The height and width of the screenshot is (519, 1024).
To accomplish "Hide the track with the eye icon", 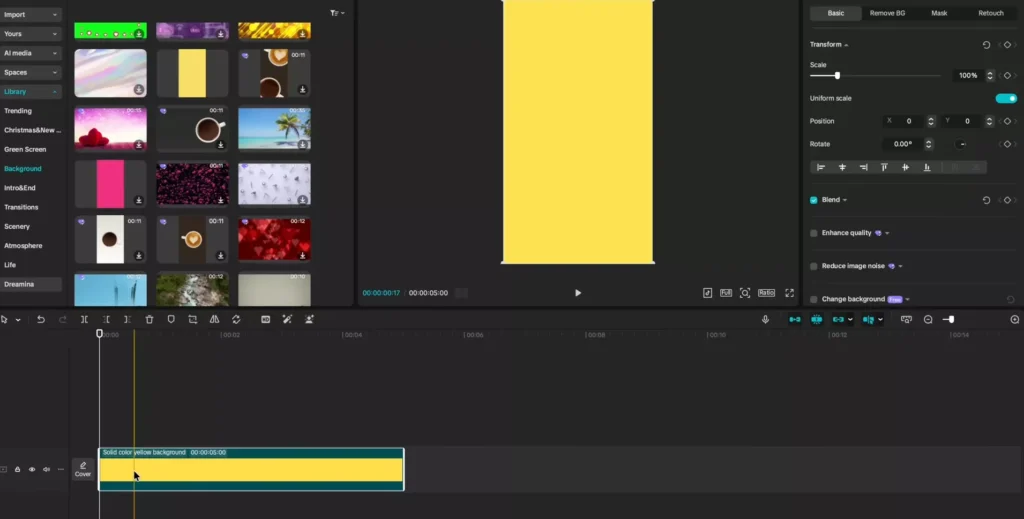I will click(32, 469).
